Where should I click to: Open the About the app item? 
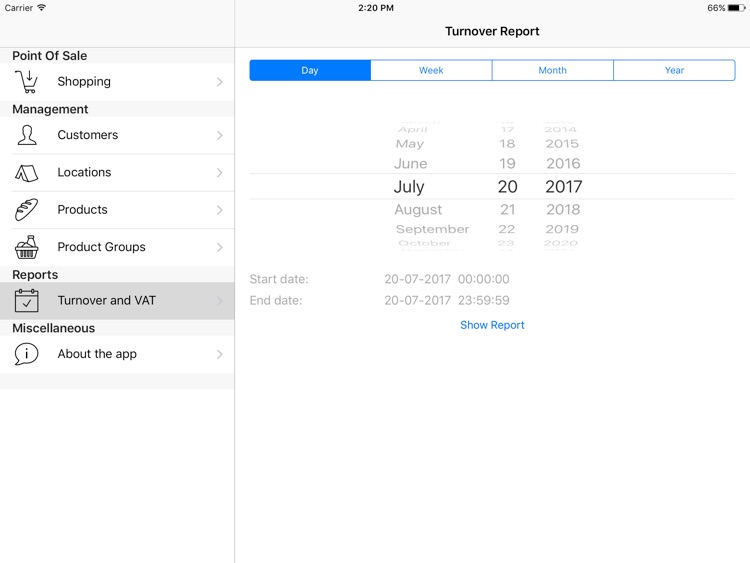(x=117, y=354)
